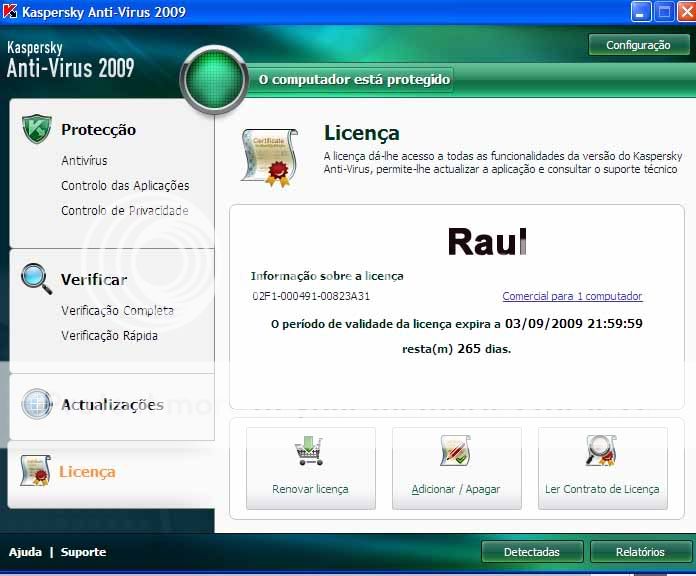Select Controlo das Aplicações option
696x576 pixels.
click(x=125, y=186)
